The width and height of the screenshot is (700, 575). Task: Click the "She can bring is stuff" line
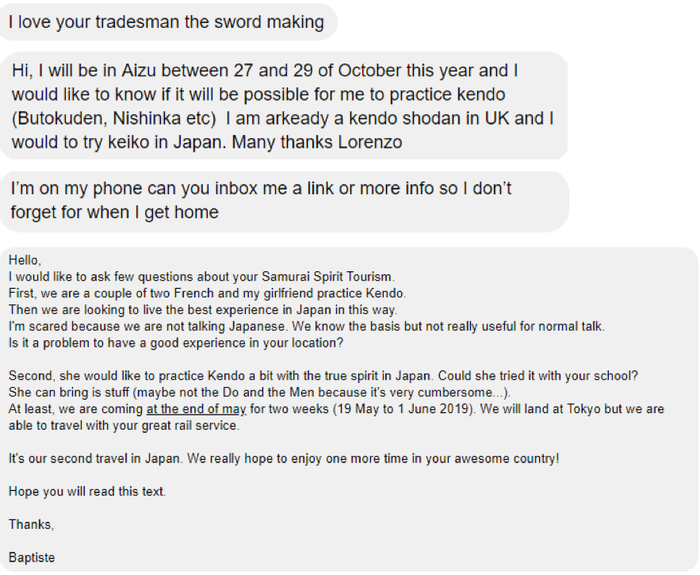coord(259,393)
